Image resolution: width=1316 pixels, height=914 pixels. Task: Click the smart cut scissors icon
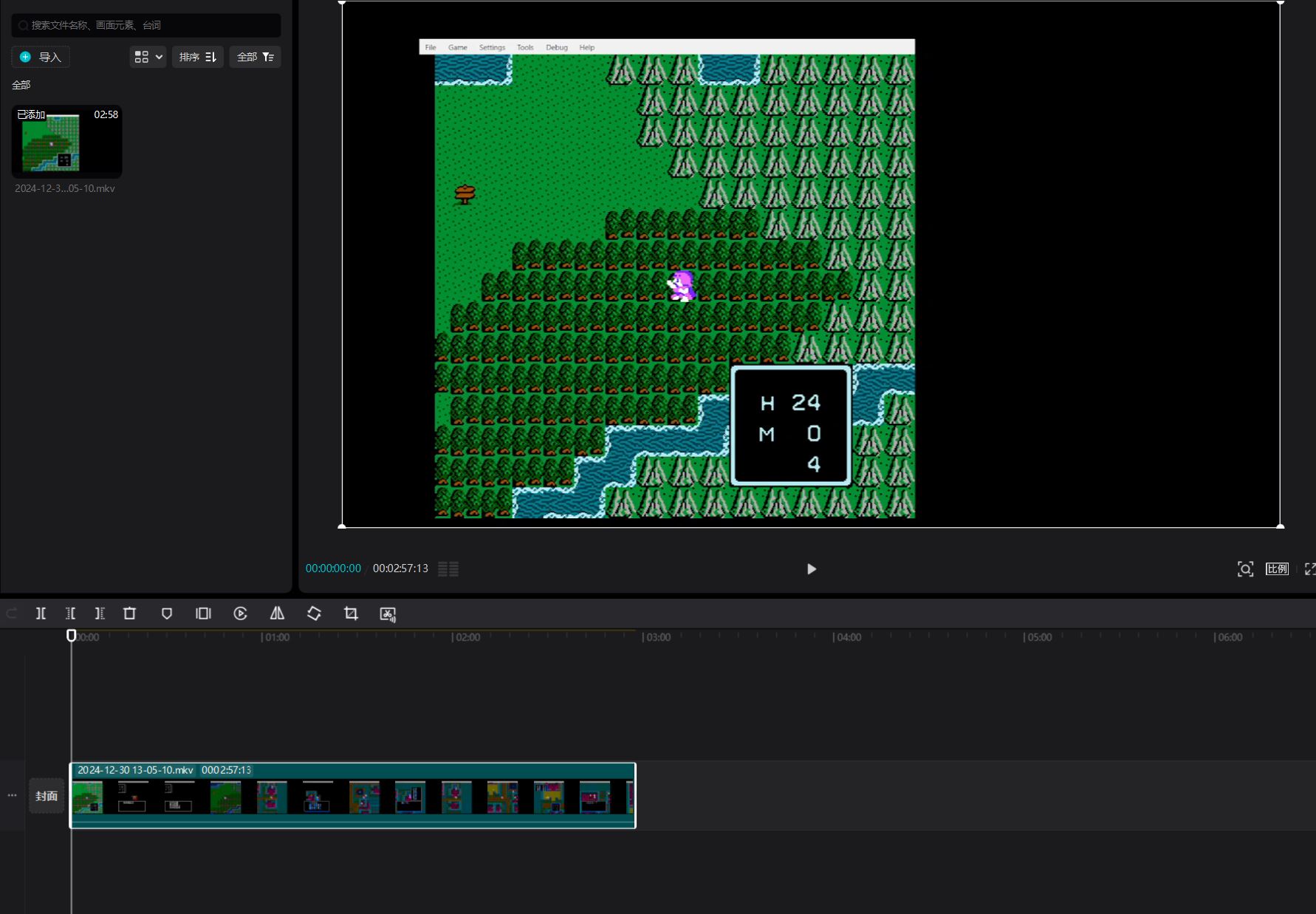pyautogui.click(x=388, y=614)
